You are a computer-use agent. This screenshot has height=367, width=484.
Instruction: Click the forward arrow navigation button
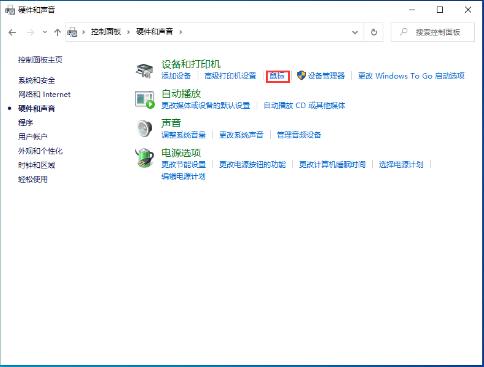tap(30, 32)
